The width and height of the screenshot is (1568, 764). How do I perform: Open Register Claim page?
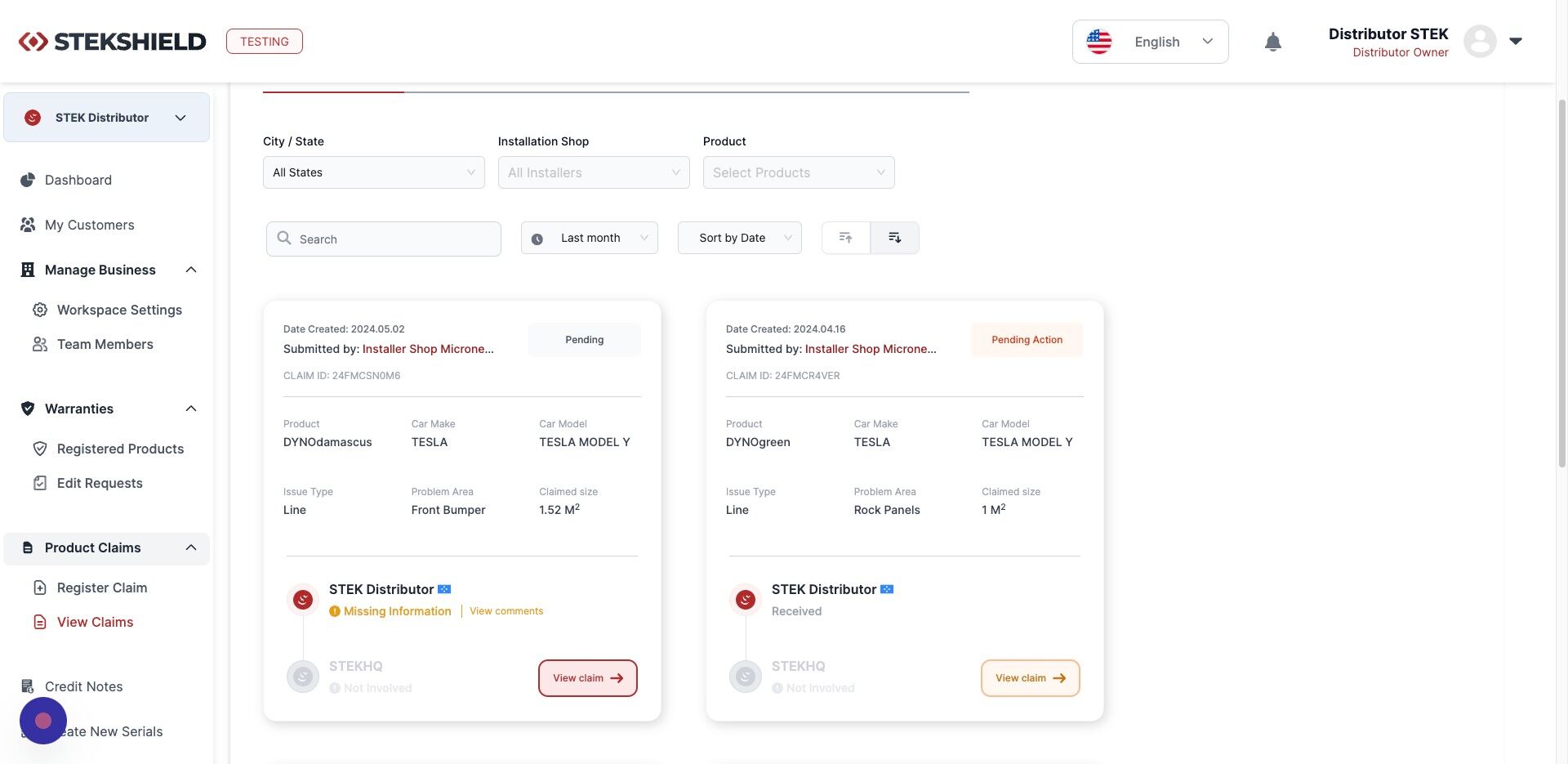tap(102, 588)
